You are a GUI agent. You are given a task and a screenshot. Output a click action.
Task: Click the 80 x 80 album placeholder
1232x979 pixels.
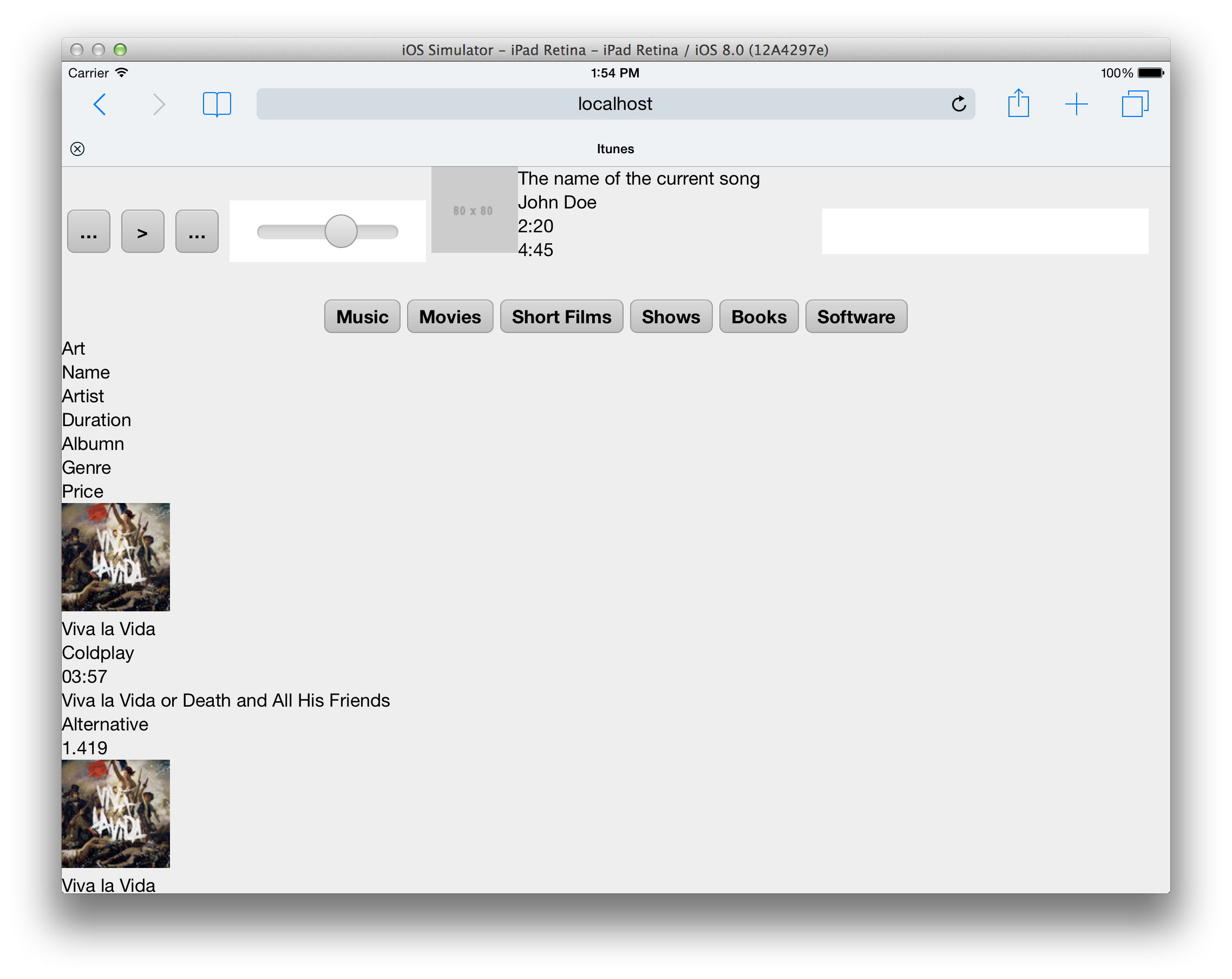click(x=474, y=210)
